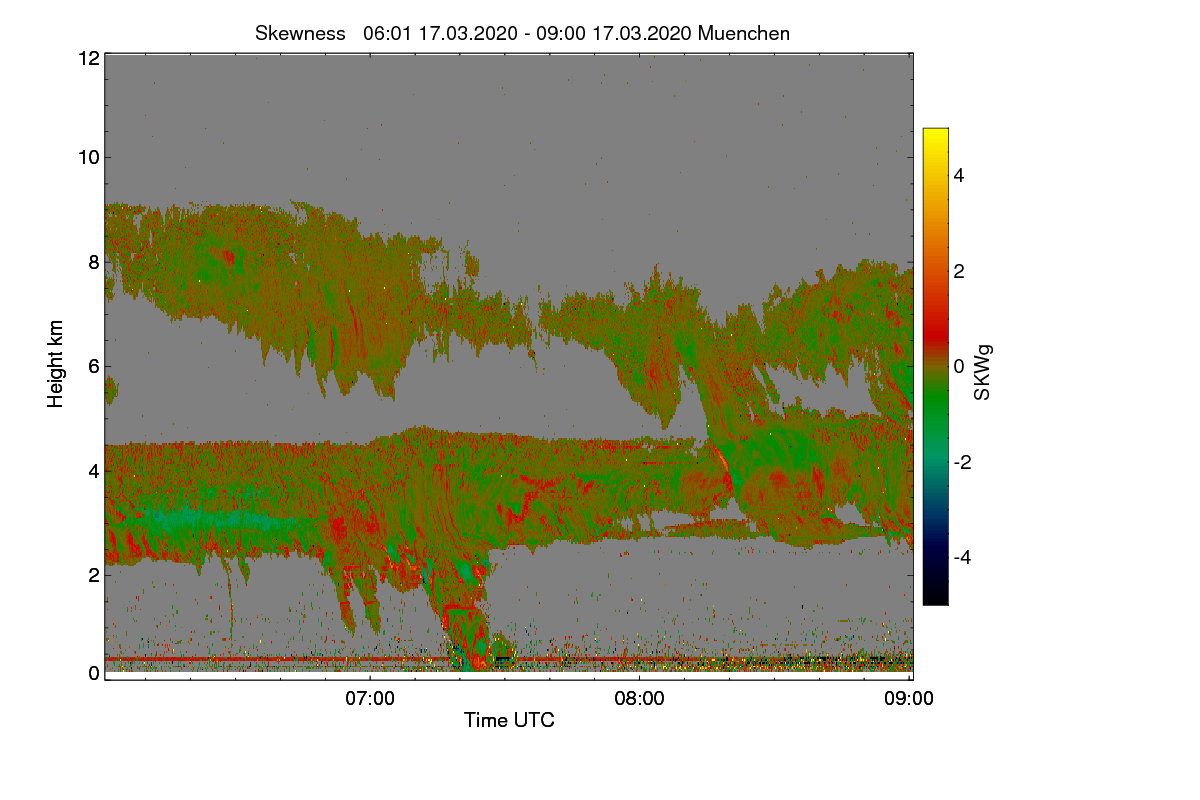Click the 08:00 time tick label

coord(640,699)
